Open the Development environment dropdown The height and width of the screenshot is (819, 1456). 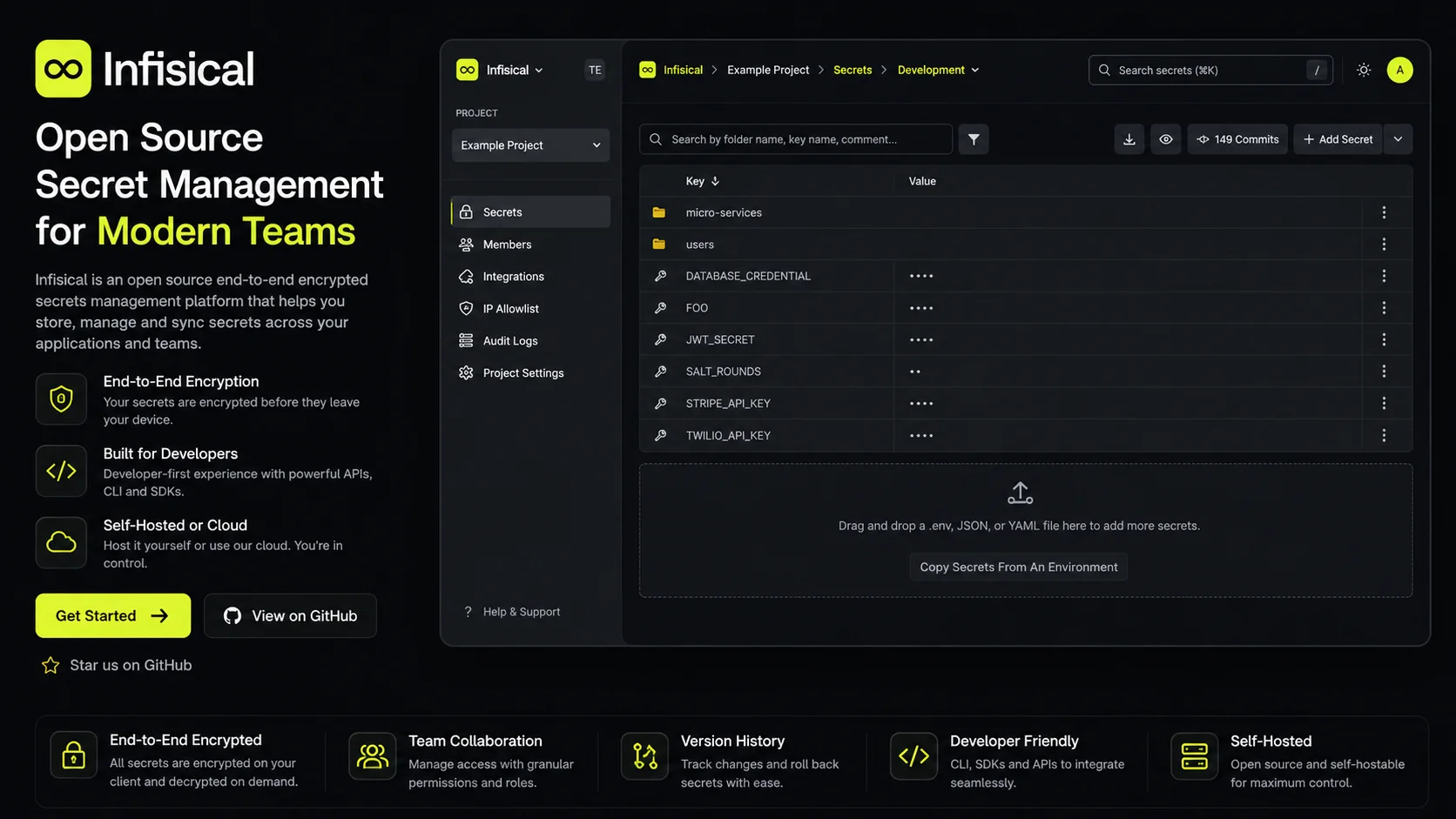click(x=938, y=70)
